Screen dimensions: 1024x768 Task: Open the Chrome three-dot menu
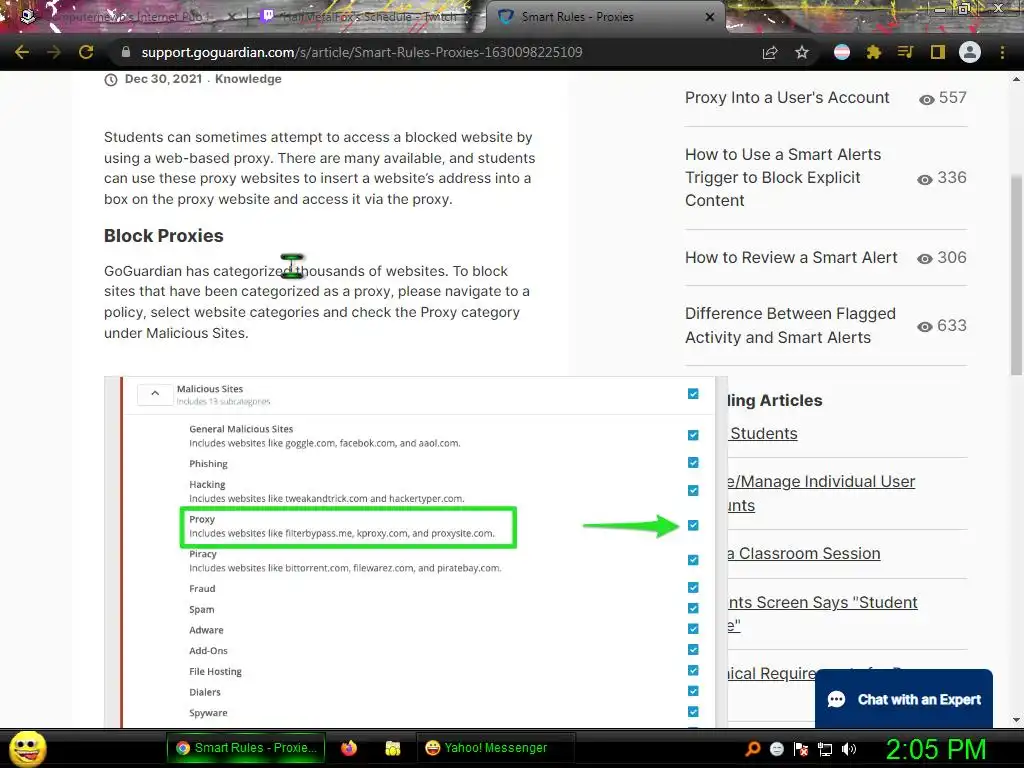pyautogui.click(x=1002, y=52)
